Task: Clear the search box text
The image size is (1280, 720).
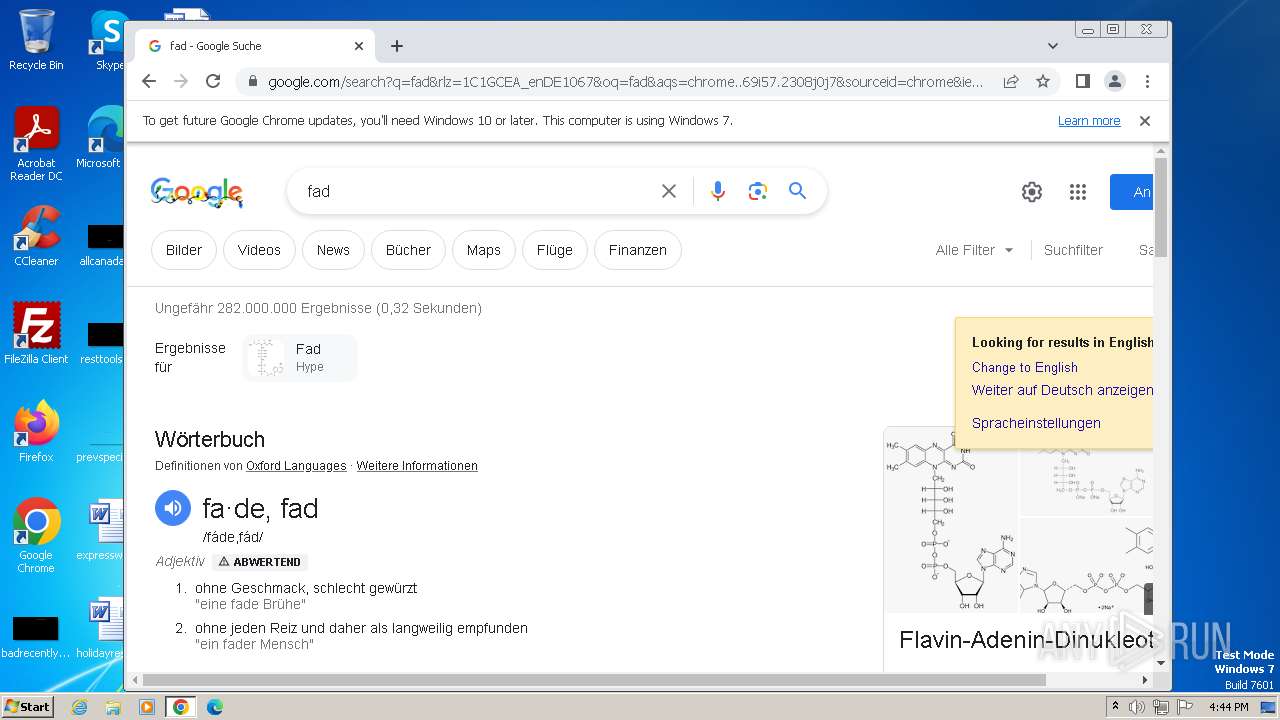Action: [x=669, y=191]
